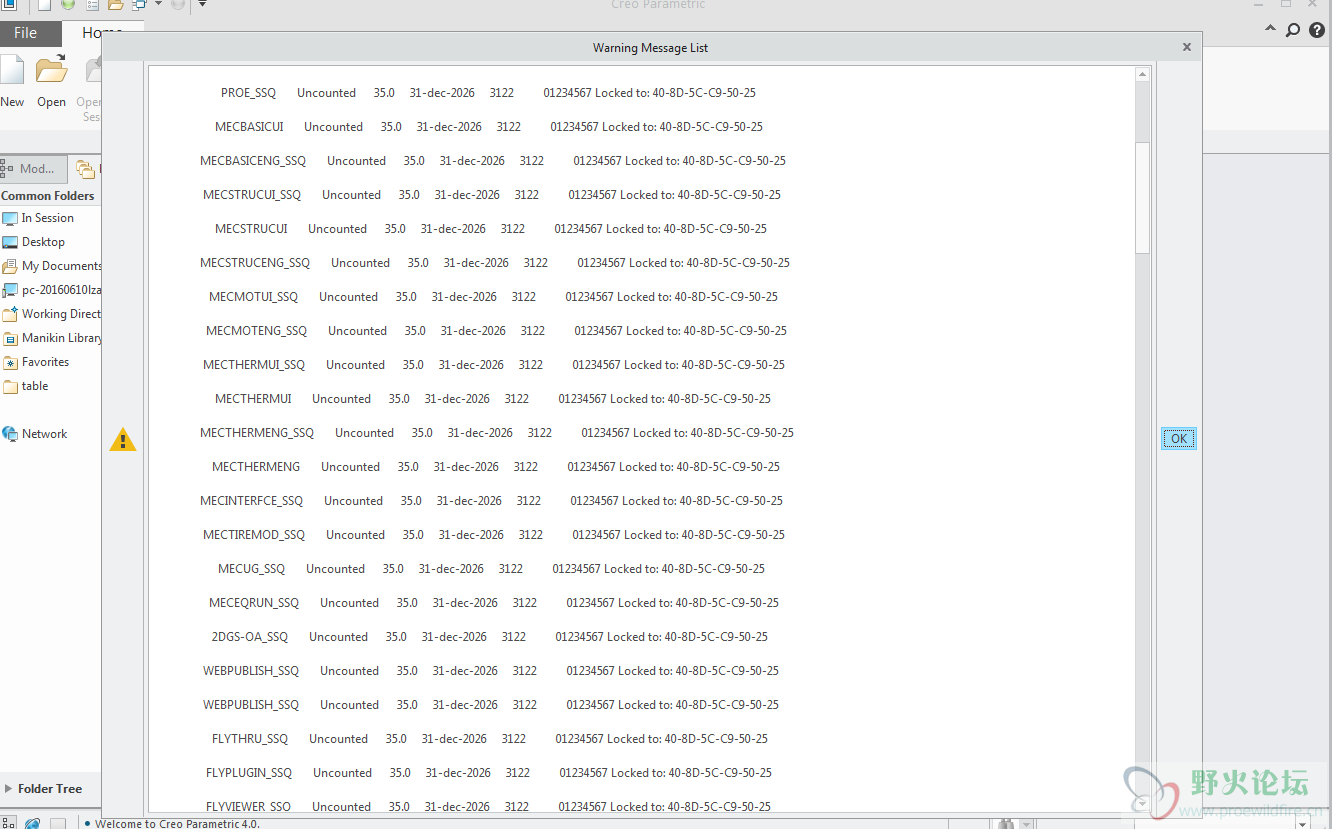Click the MECTHERMUI_SSQ license row text
Image resolution: width=1332 pixels, height=829 pixels.
(x=494, y=365)
